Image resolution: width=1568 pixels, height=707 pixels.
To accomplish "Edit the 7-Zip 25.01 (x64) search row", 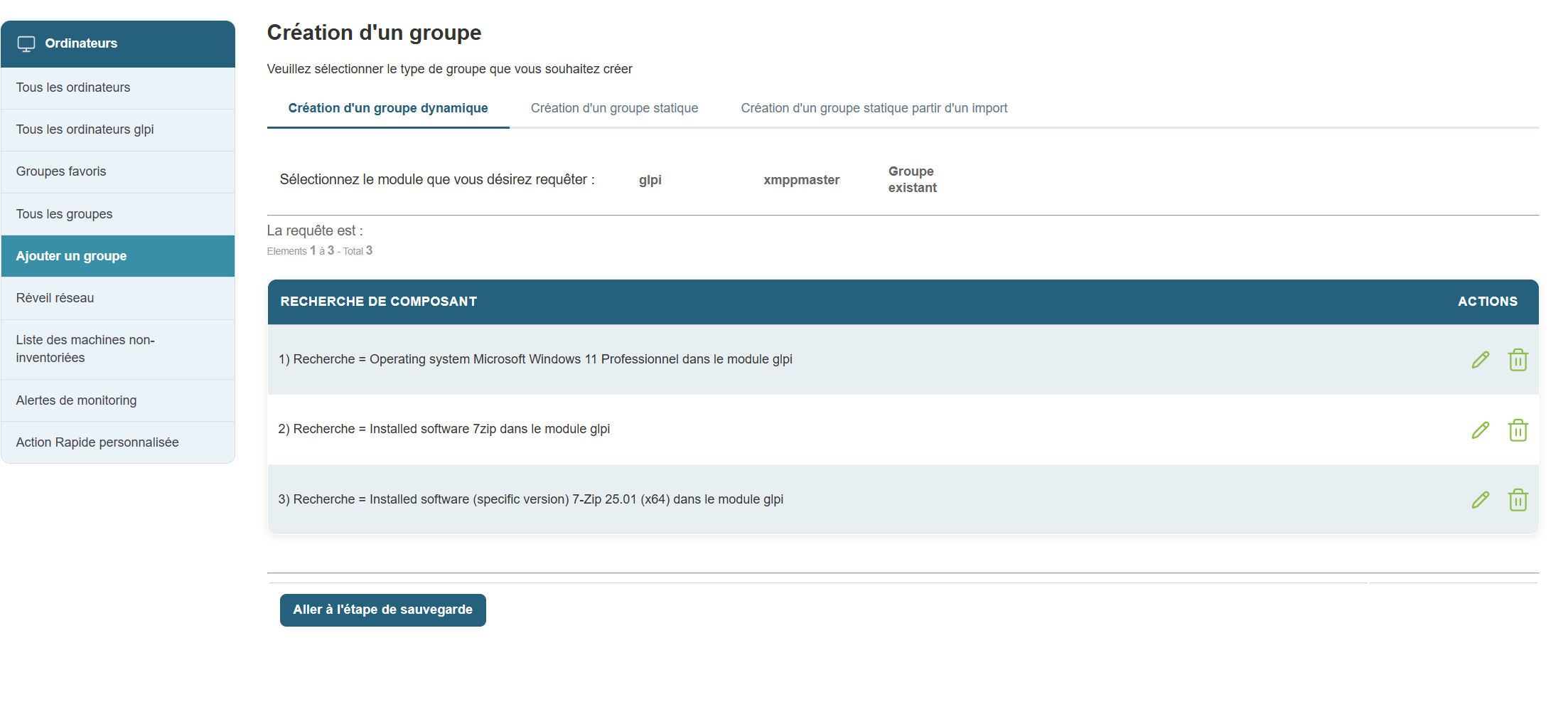I will tap(1480, 500).
